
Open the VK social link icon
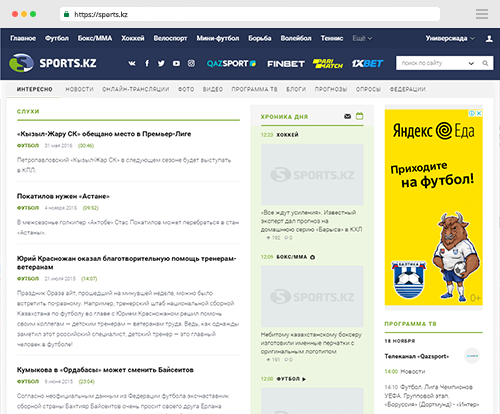point(132,63)
